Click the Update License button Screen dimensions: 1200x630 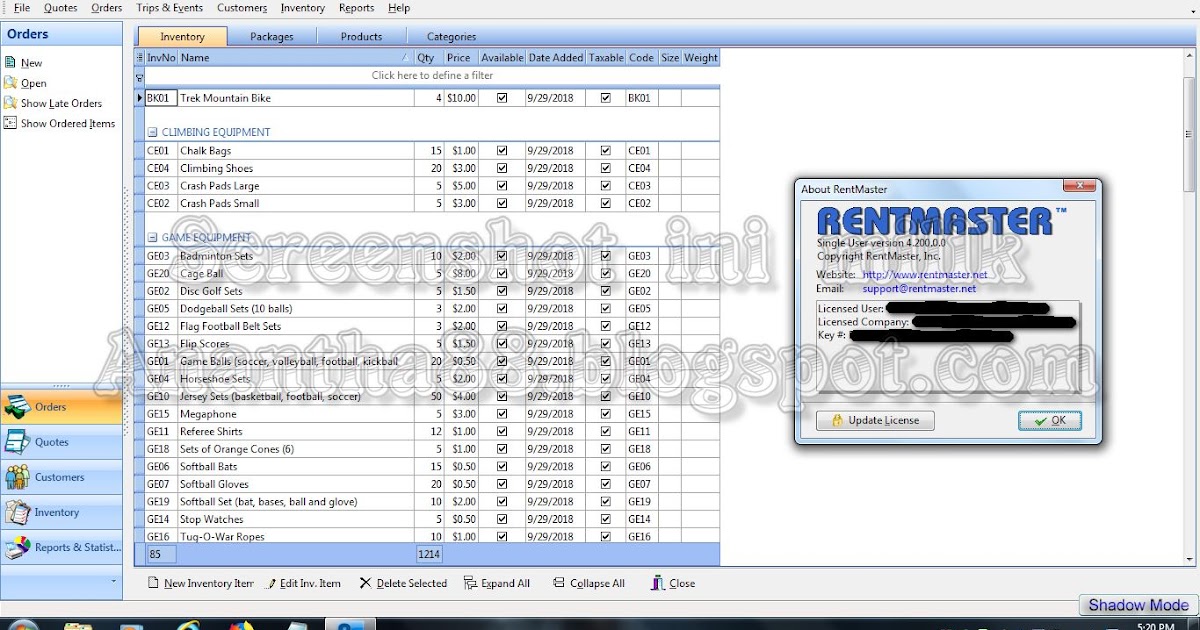click(875, 421)
